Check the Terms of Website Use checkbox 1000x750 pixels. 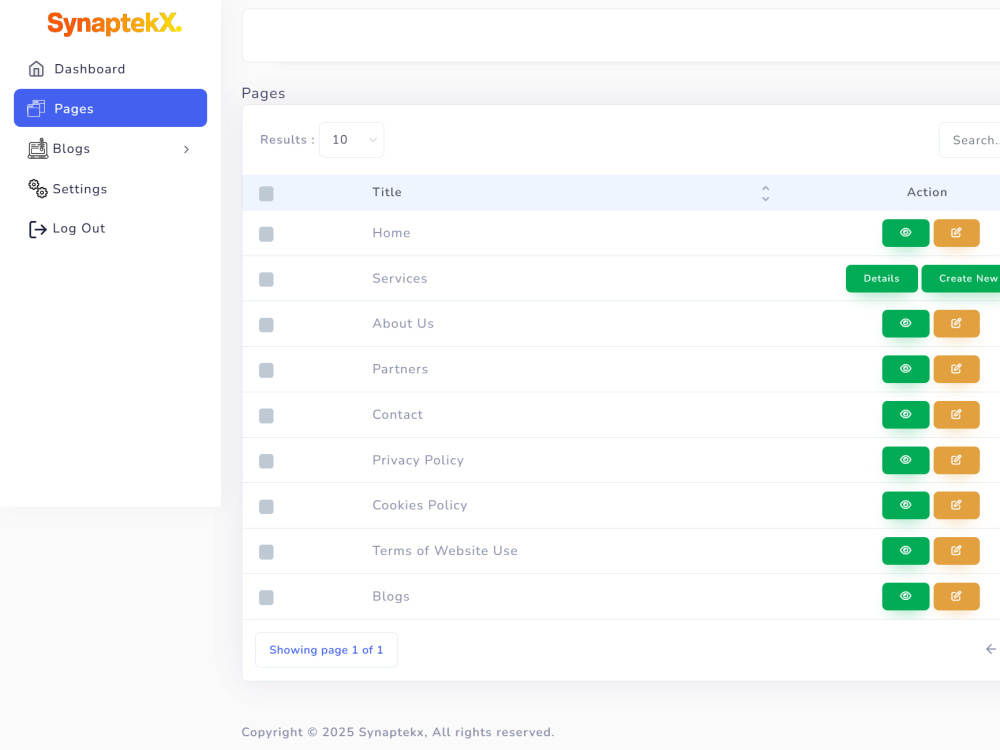pyautogui.click(x=267, y=552)
